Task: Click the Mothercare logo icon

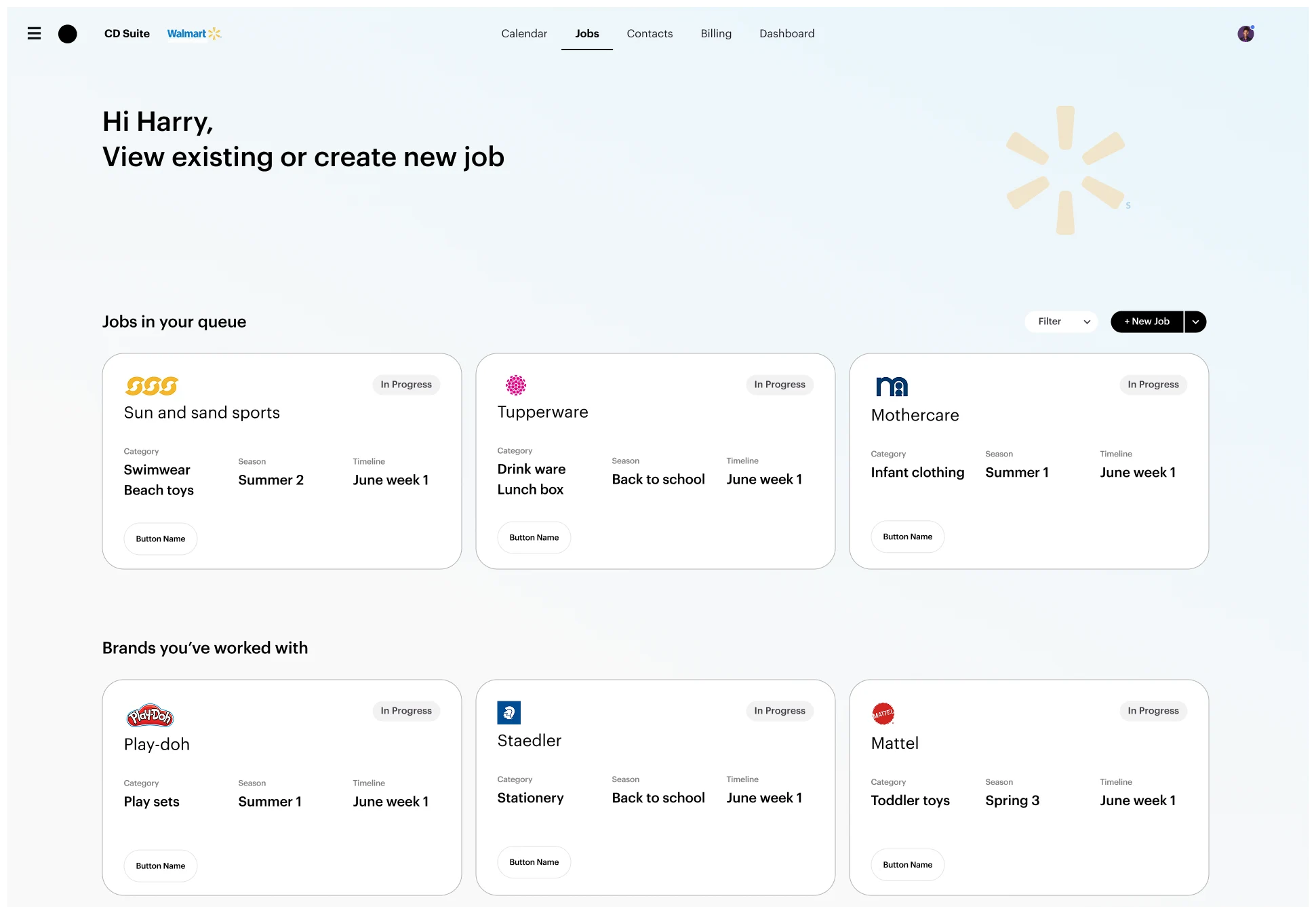Action: [892, 387]
